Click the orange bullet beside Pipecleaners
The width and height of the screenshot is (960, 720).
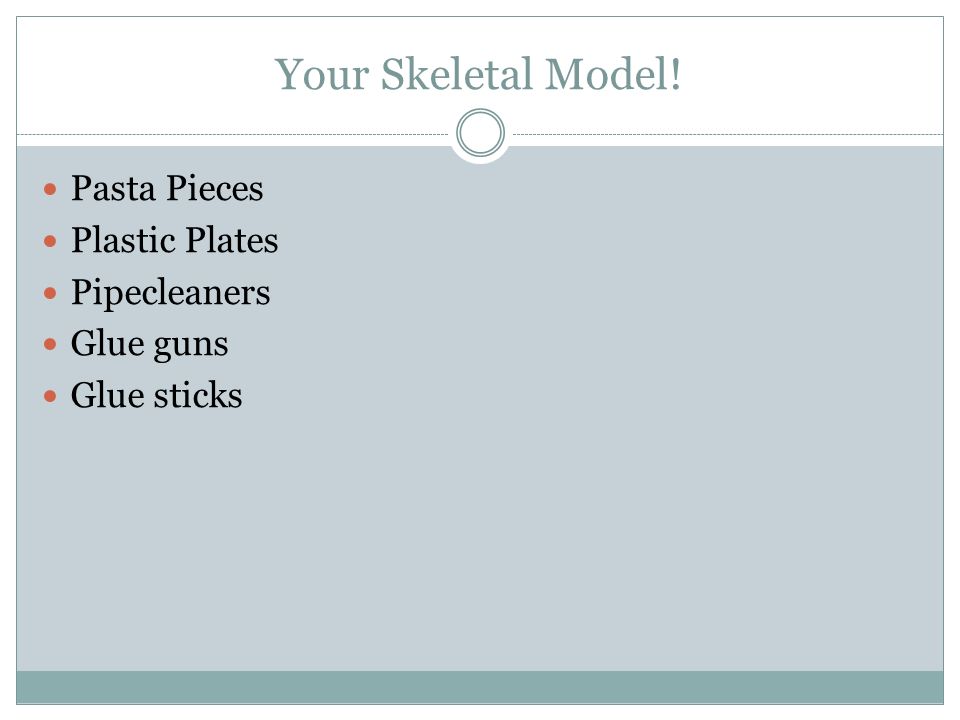click(50, 293)
